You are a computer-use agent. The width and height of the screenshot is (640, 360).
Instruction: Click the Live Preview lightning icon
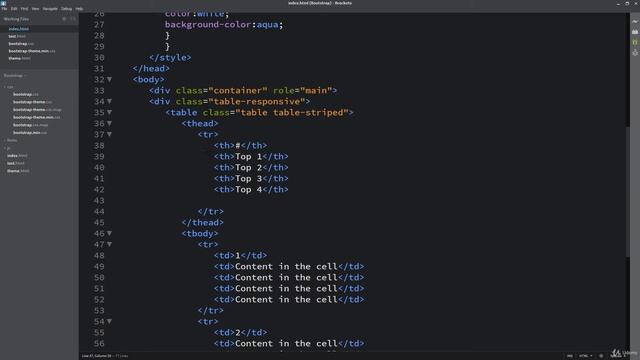click(x=635, y=21)
